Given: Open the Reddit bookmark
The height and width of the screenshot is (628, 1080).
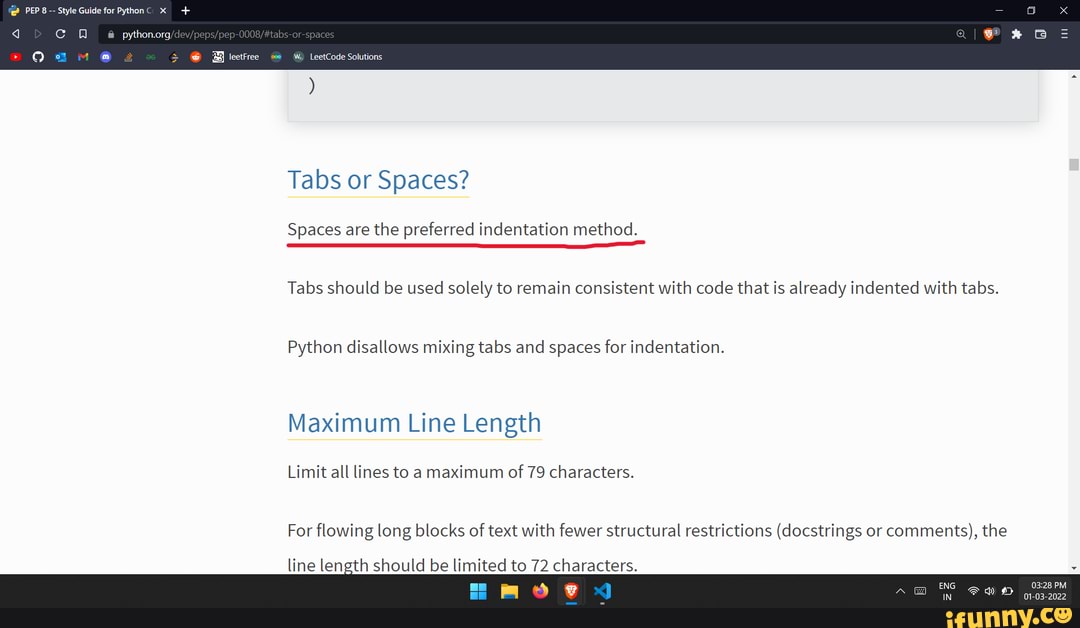Looking at the screenshot, I should pos(195,57).
